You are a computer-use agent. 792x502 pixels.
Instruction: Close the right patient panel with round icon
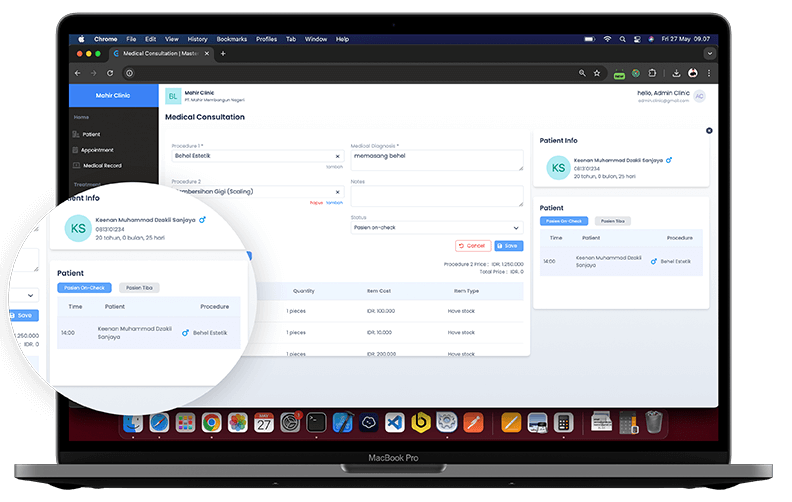(x=709, y=131)
